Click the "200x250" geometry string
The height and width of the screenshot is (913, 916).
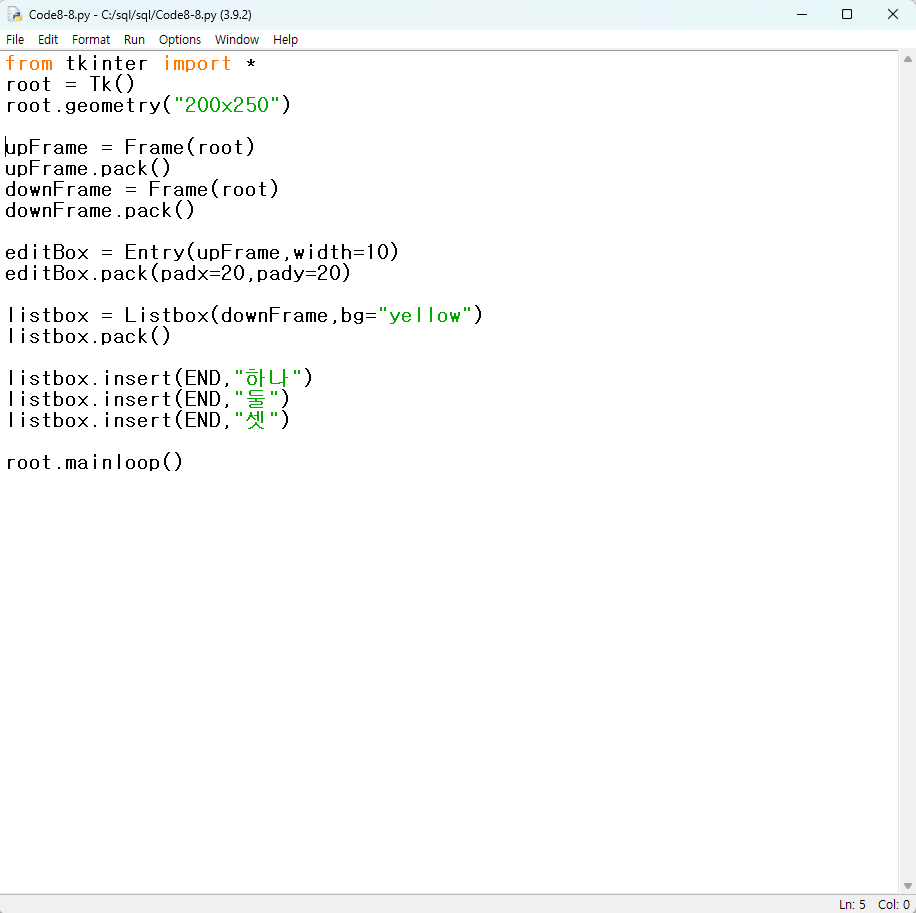pyautogui.click(x=226, y=105)
